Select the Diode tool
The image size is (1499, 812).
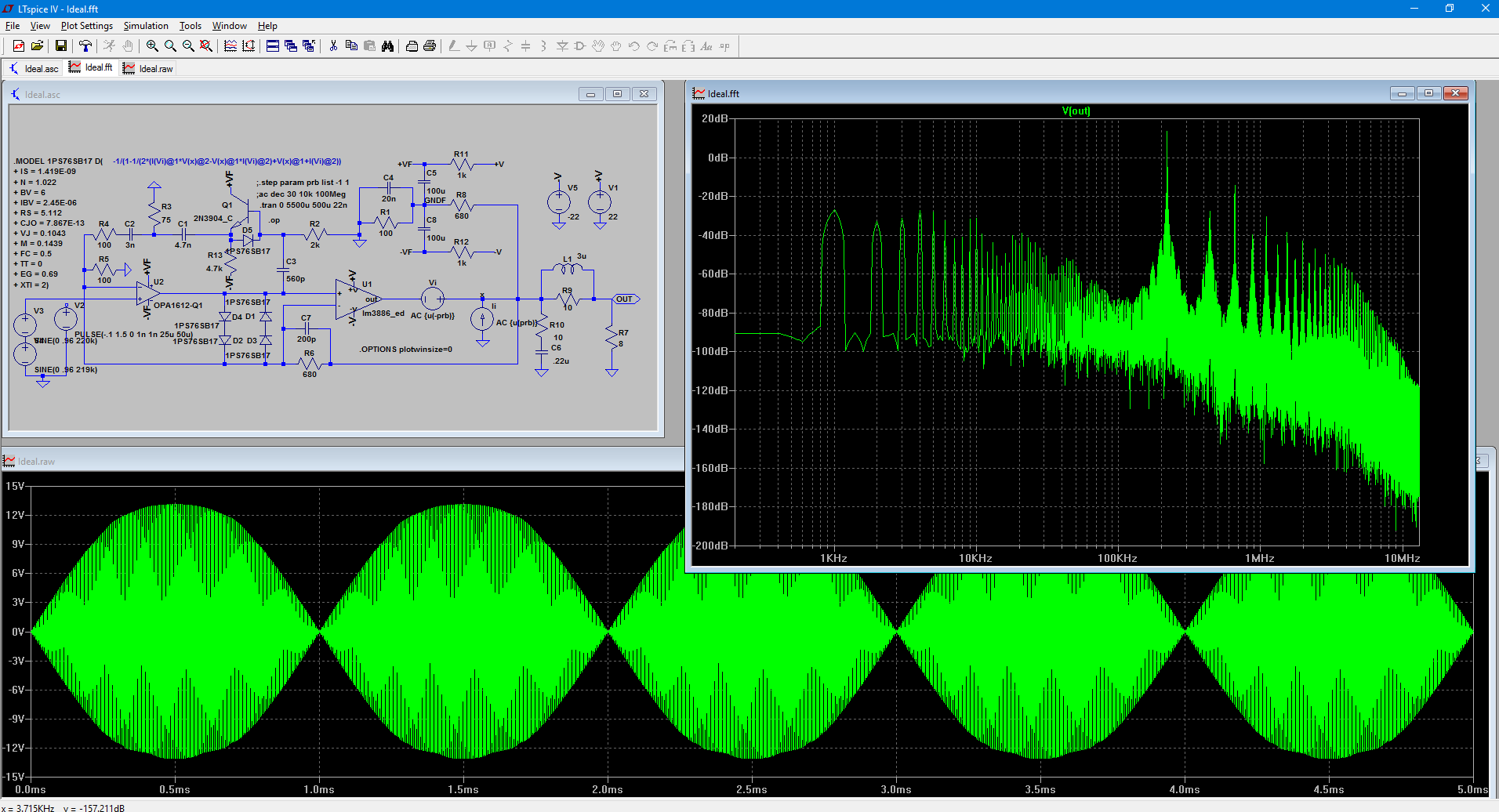(562, 46)
